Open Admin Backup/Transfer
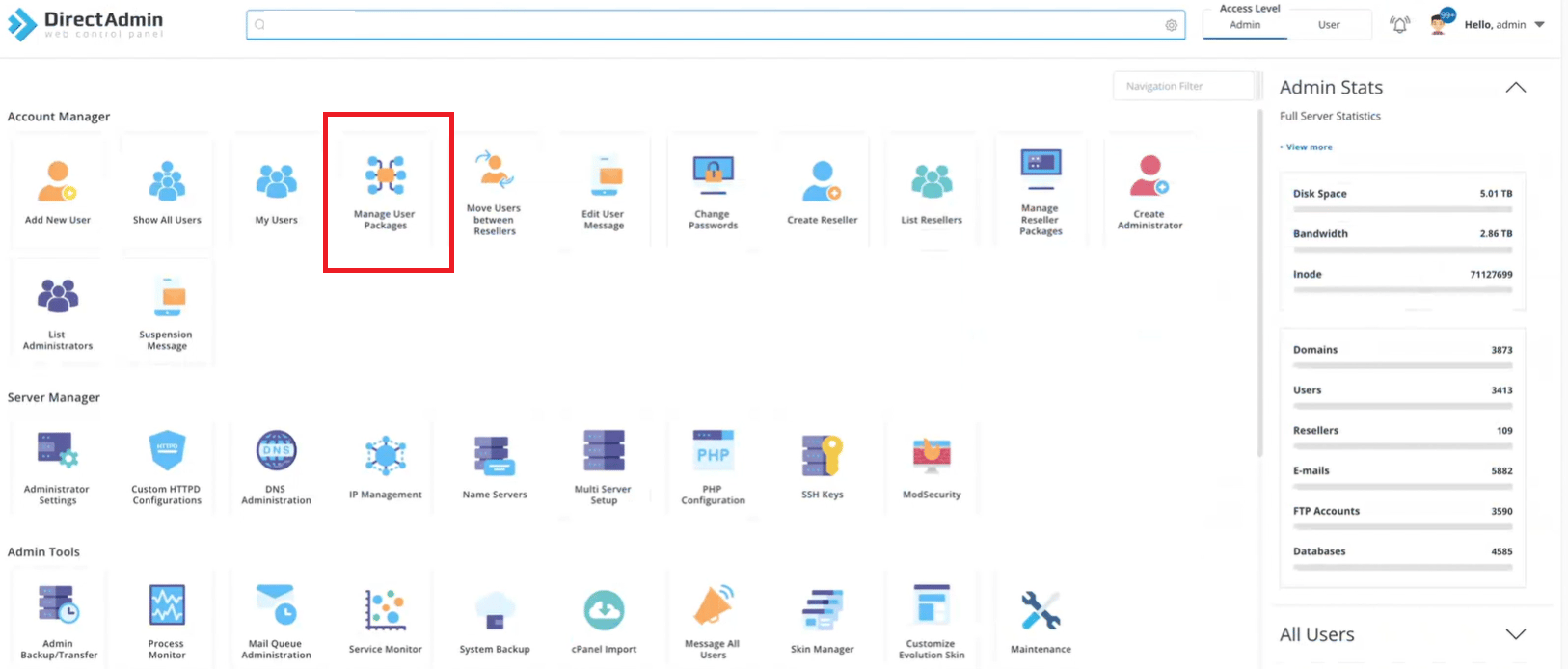 click(58, 619)
